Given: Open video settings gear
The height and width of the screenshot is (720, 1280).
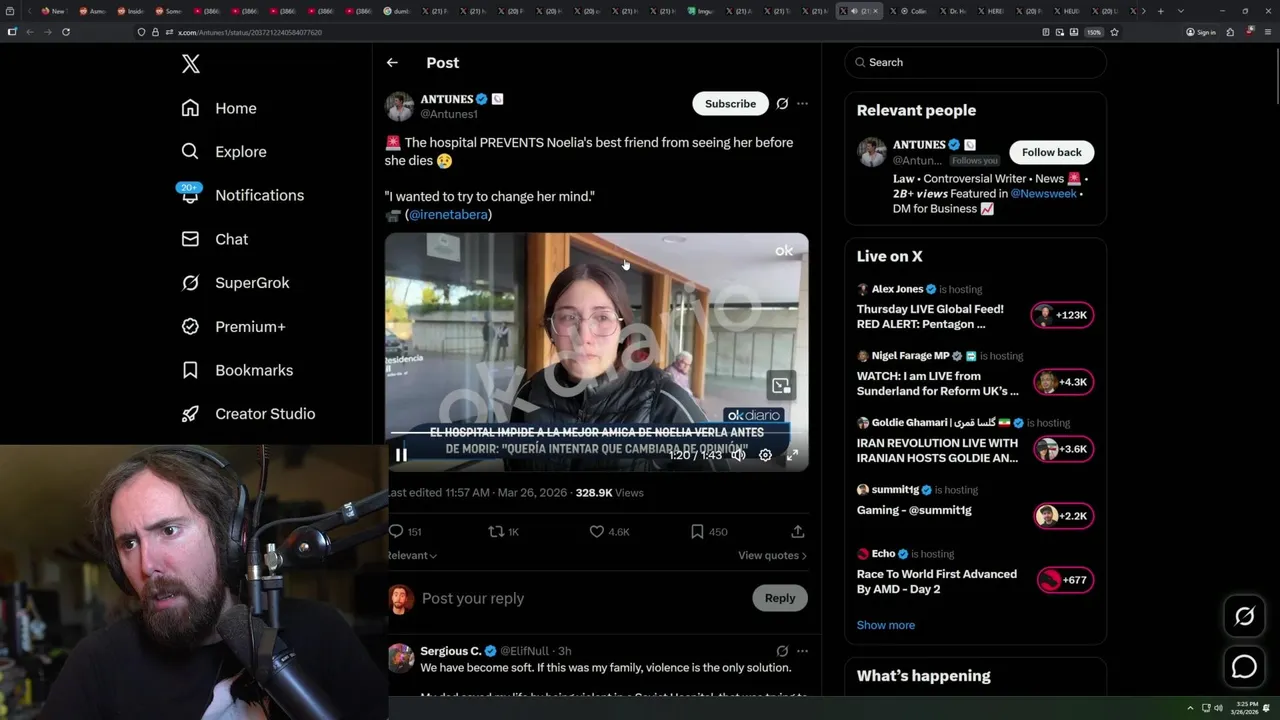Looking at the screenshot, I should 765,455.
